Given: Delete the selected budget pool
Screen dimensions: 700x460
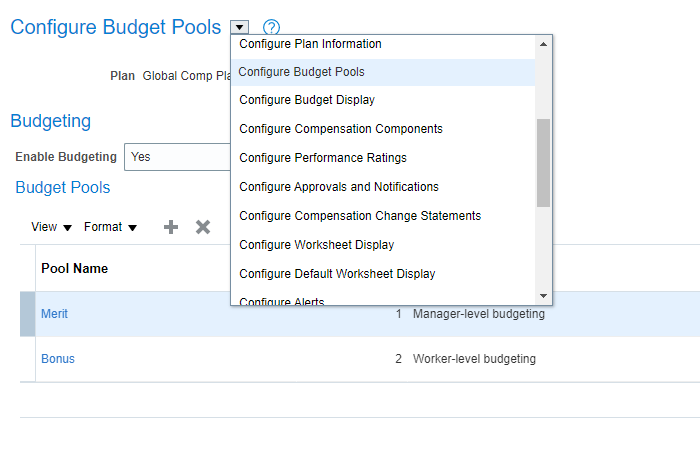Looking at the screenshot, I should coord(203,227).
